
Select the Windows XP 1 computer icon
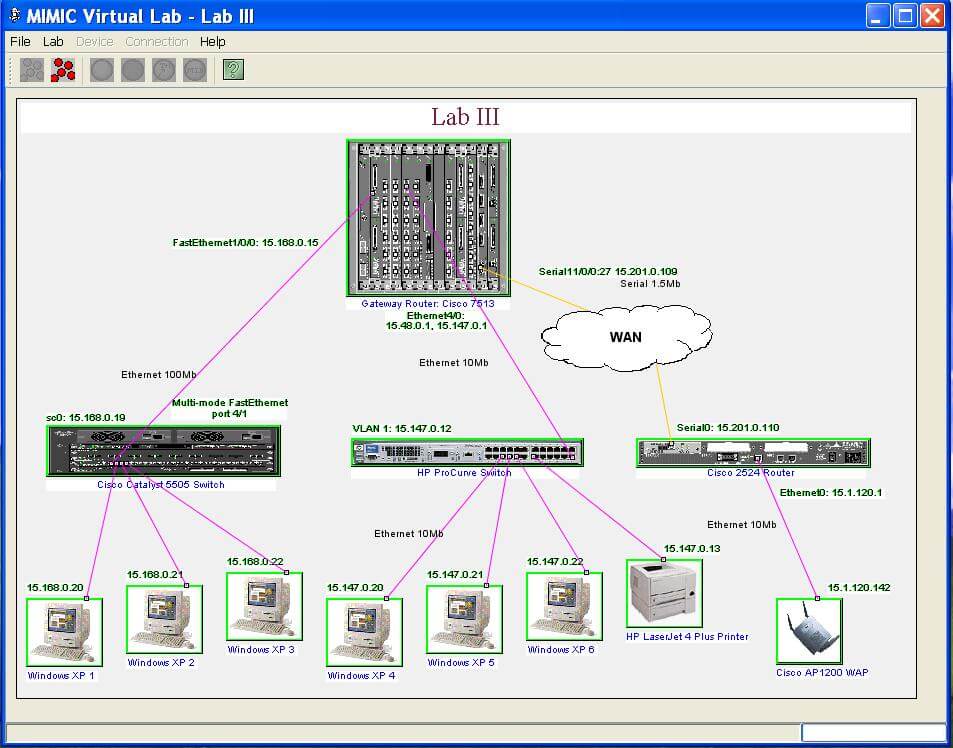tap(64, 633)
